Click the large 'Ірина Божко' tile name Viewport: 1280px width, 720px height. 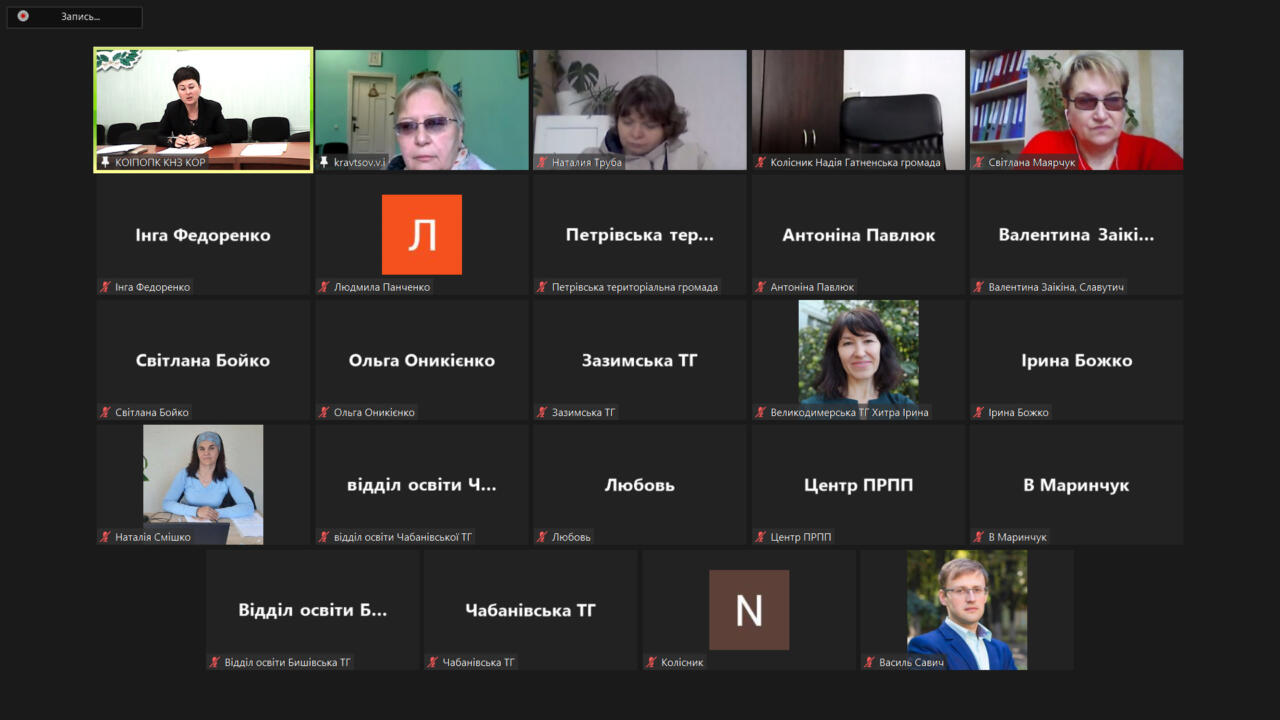coord(1077,361)
